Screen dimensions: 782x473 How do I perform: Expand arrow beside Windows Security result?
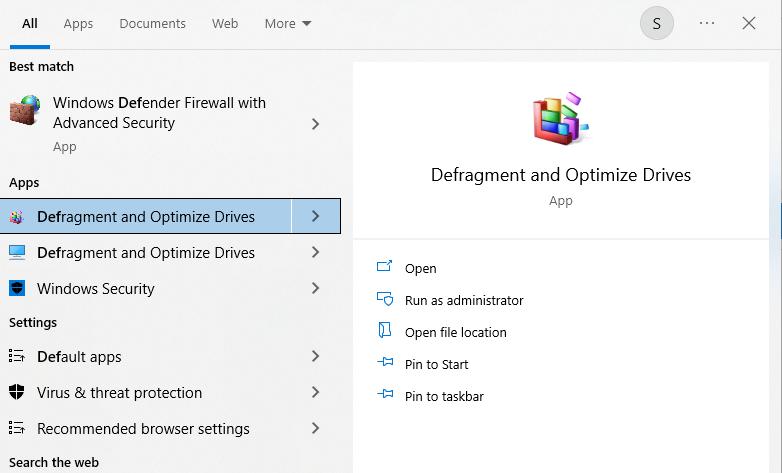pos(315,289)
